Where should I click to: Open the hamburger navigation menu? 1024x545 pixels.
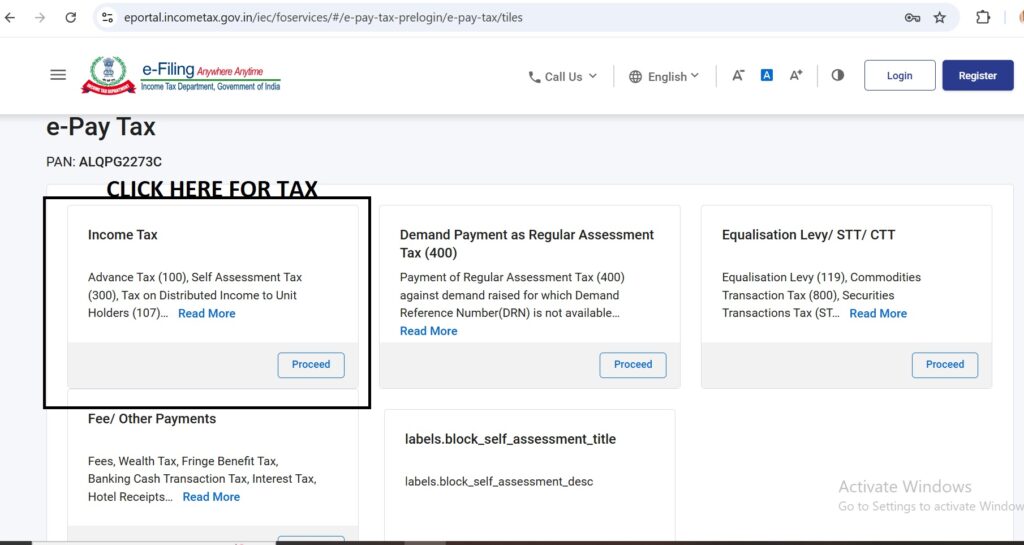point(58,75)
